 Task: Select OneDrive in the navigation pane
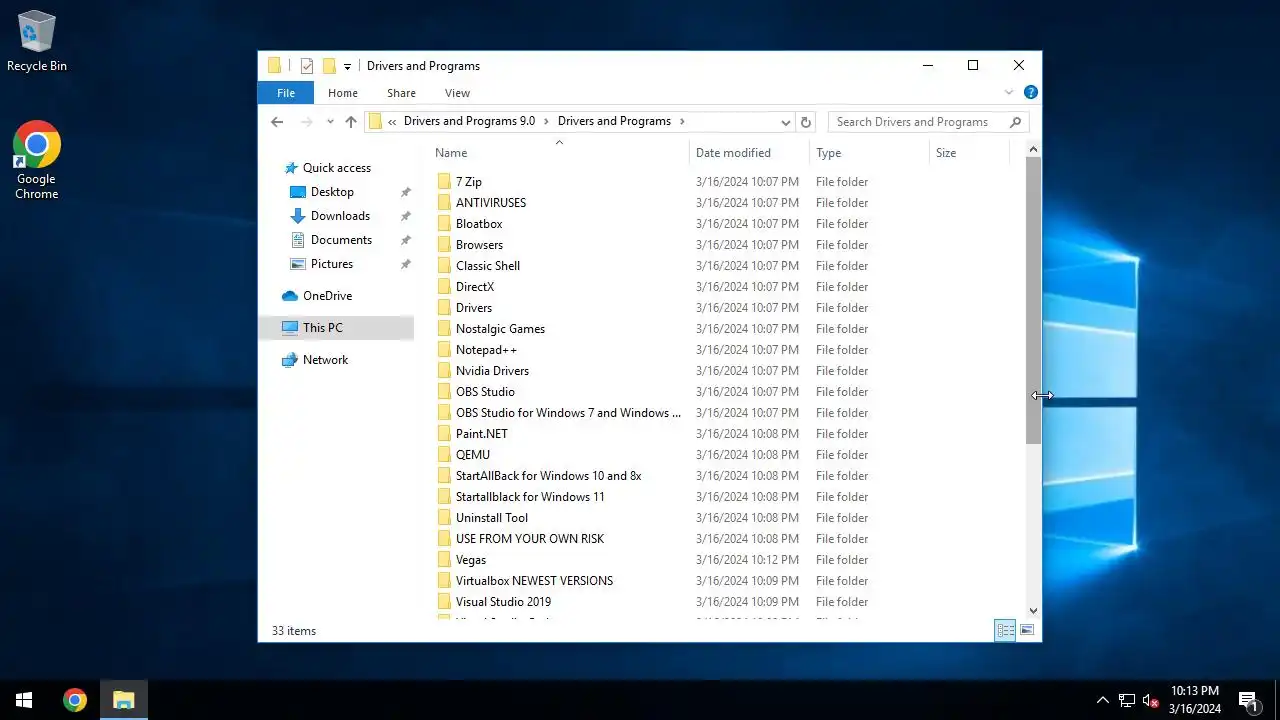pyautogui.click(x=327, y=296)
